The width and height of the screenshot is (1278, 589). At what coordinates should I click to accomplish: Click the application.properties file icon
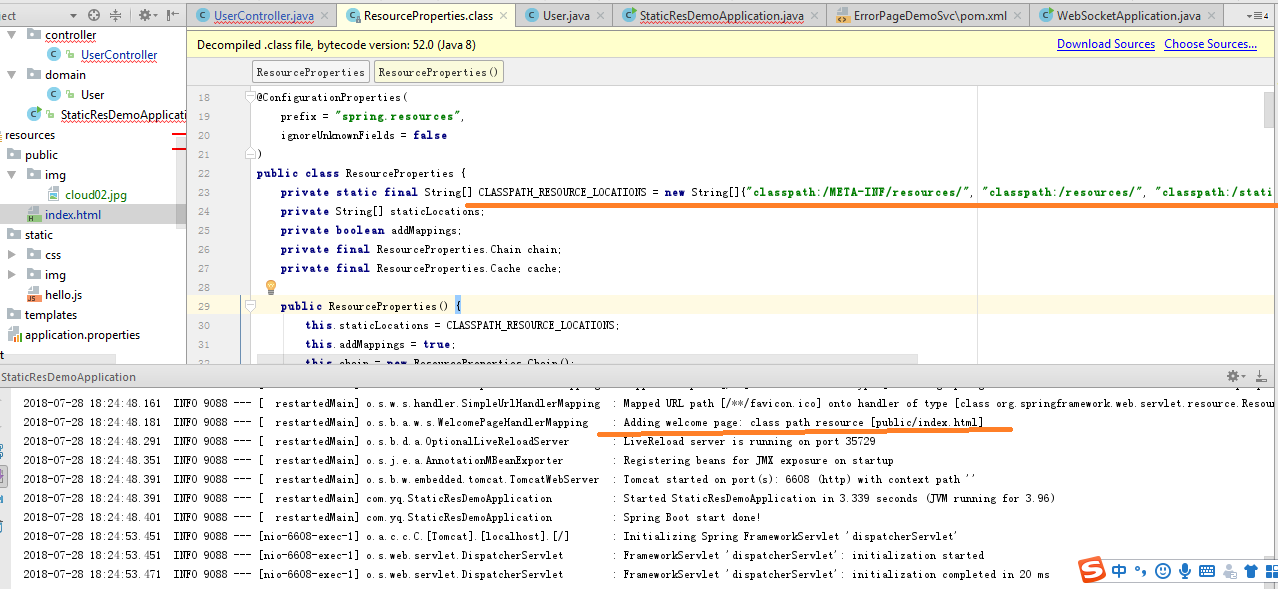(x=14, y=335)
